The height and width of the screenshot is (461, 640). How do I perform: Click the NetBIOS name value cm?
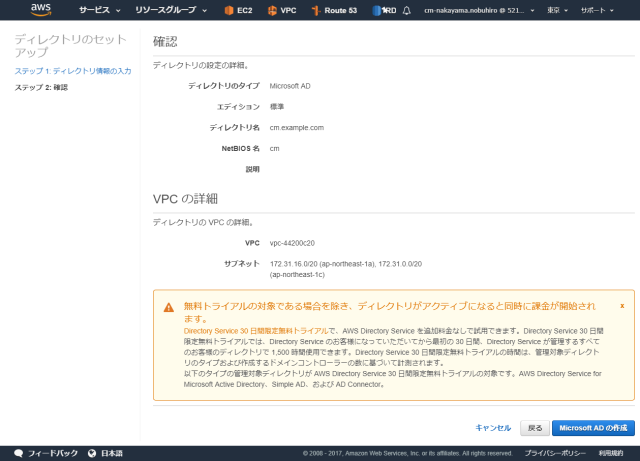(x=274, y=149)
